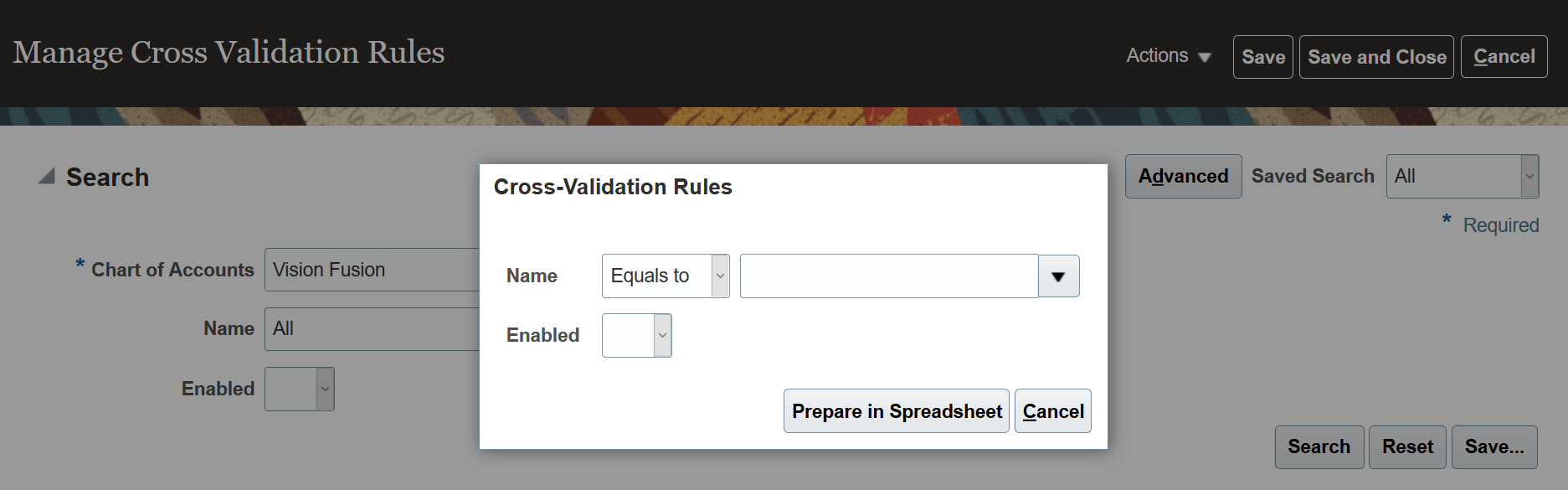Click the Save... search button
1568x490 pixels.
click(1493, 447)
